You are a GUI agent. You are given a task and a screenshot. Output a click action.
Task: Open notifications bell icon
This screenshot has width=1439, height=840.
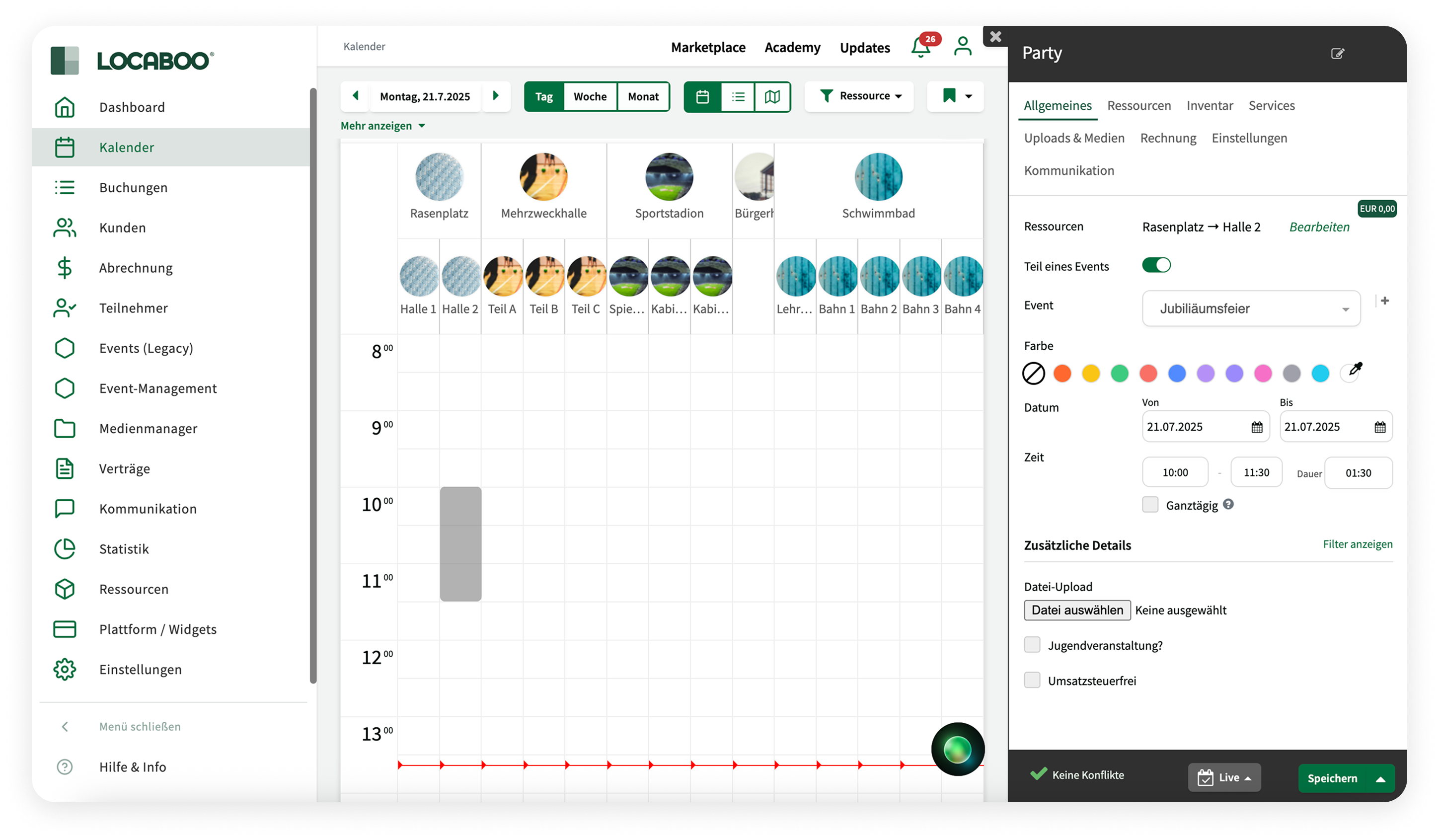920,47
